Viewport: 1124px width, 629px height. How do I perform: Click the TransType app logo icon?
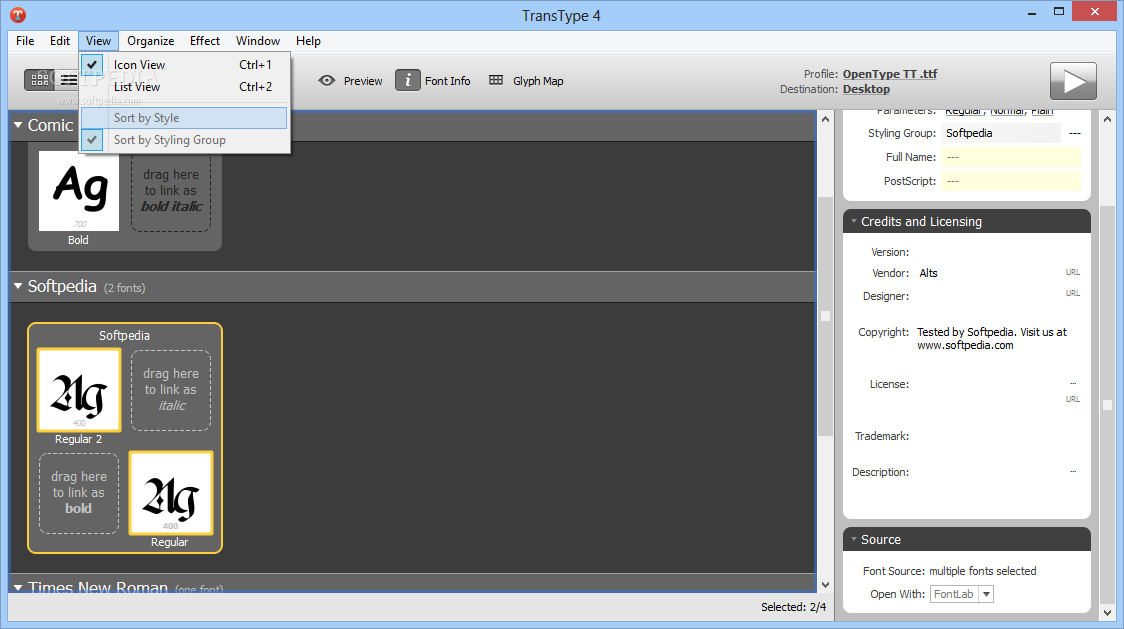click(18, 15)
